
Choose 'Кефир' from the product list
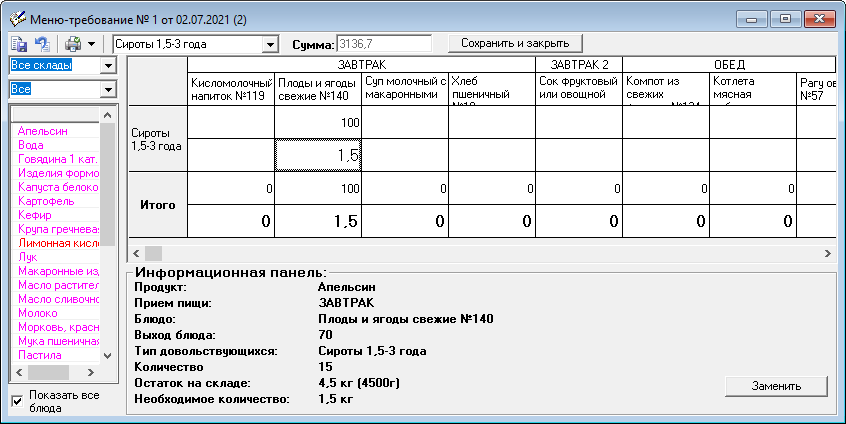pos(34,215)
